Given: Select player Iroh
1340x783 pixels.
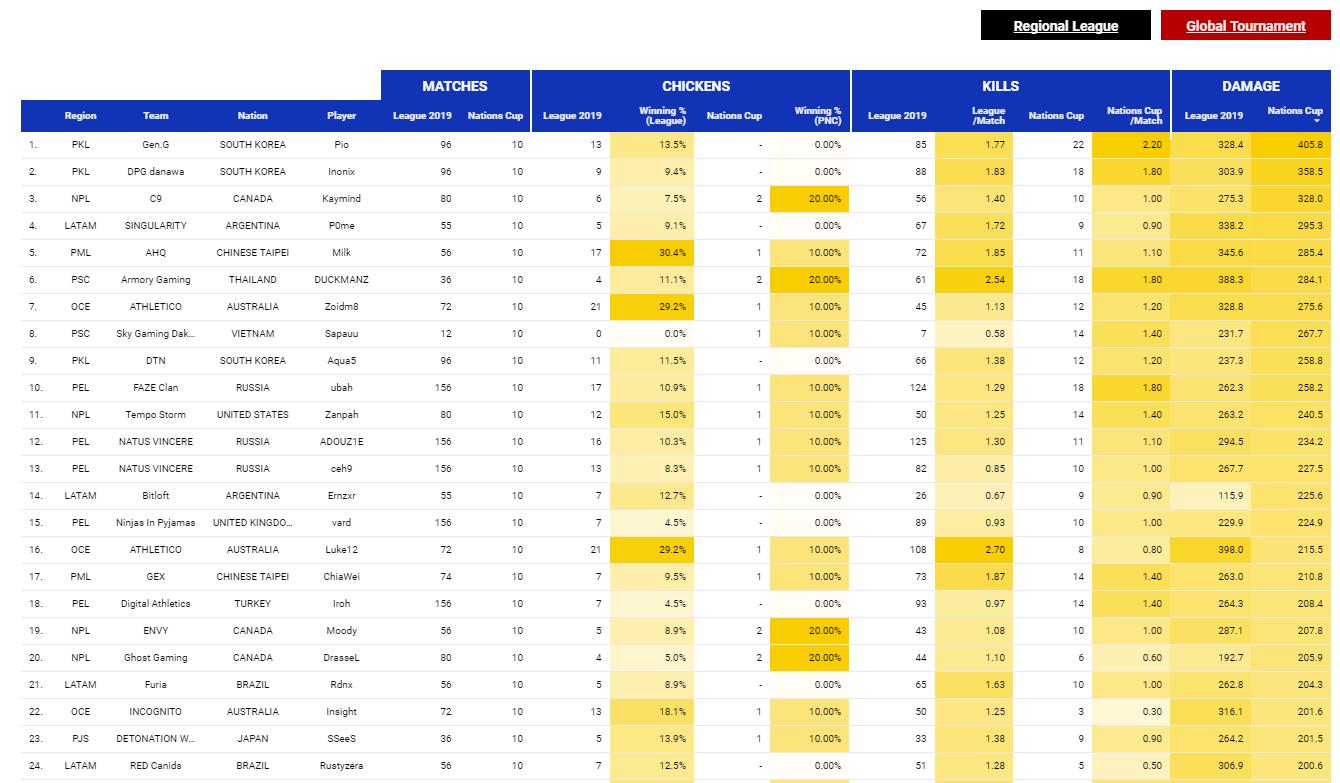Looking at the screenshot, I should click(341, 604).
